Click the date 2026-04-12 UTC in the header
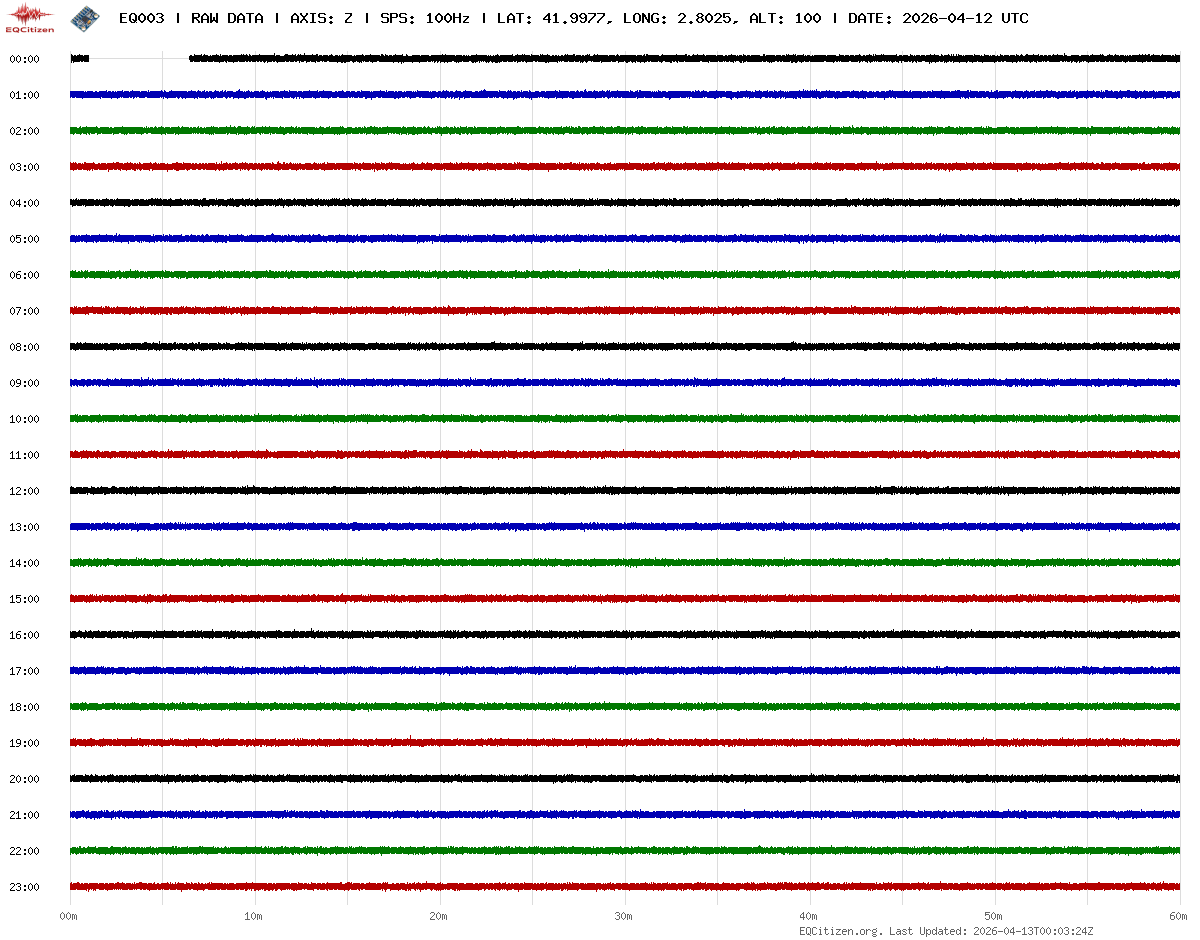 [x=965, y=18]
